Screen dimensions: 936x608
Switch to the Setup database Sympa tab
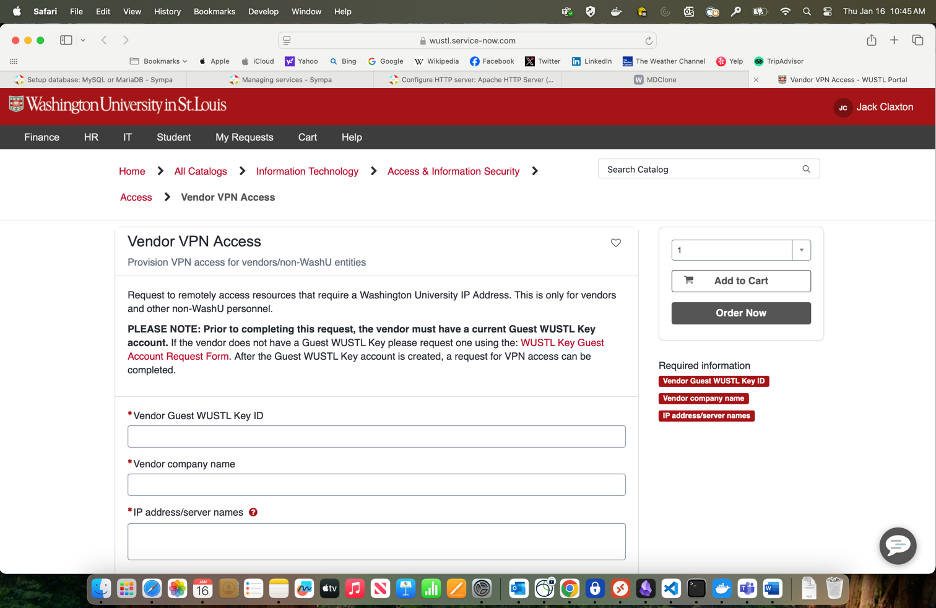click(94, 79)
